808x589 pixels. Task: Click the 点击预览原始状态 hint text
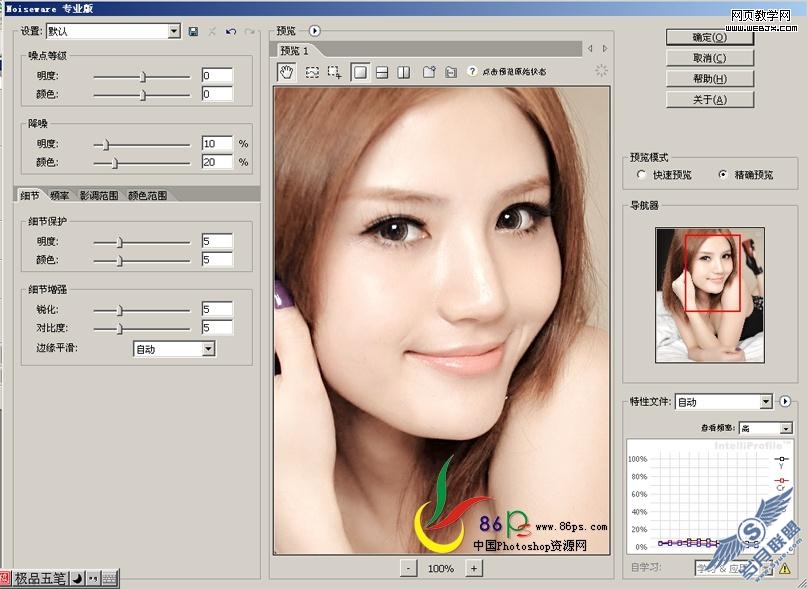pos(514,72)
